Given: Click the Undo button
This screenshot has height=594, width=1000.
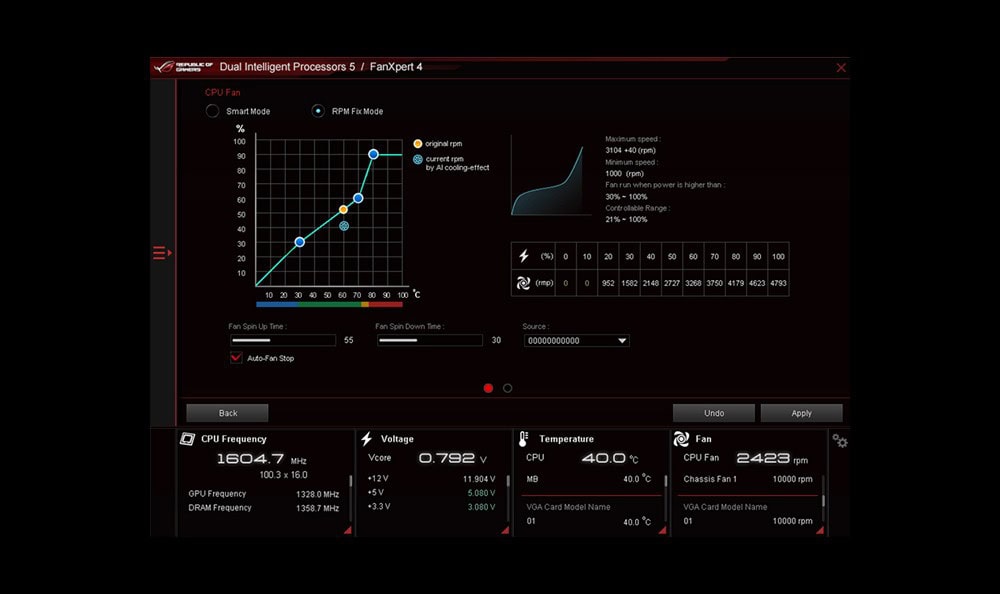Looking at the screenshot, I should (x=714, y=413).
